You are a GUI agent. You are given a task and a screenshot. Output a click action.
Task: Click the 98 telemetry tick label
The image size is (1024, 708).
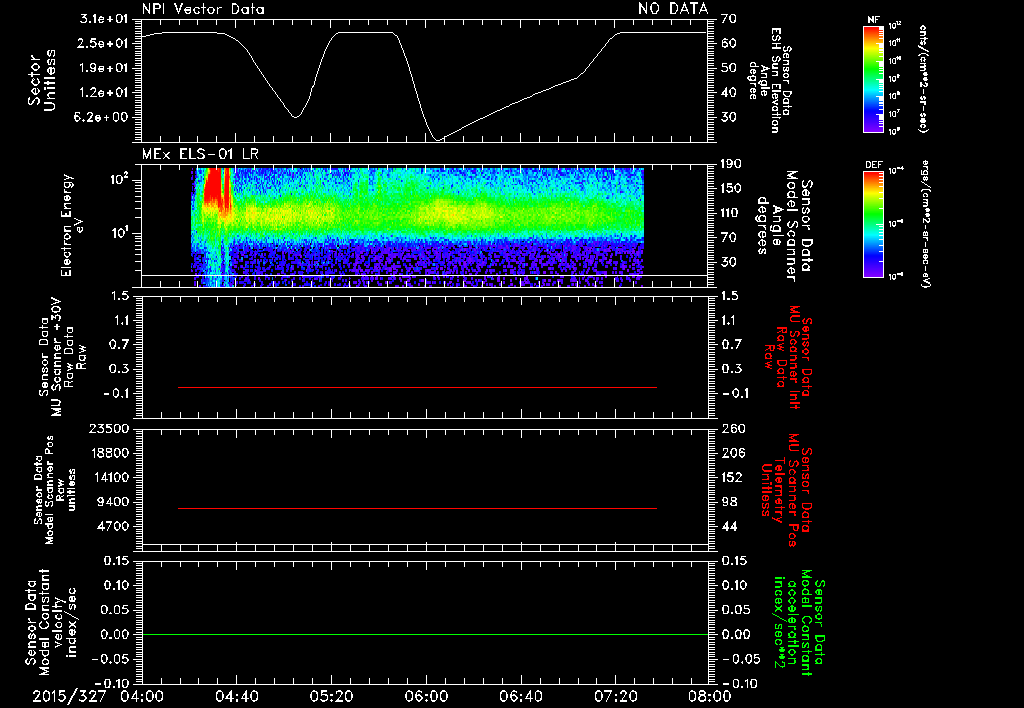click(730, 502)
